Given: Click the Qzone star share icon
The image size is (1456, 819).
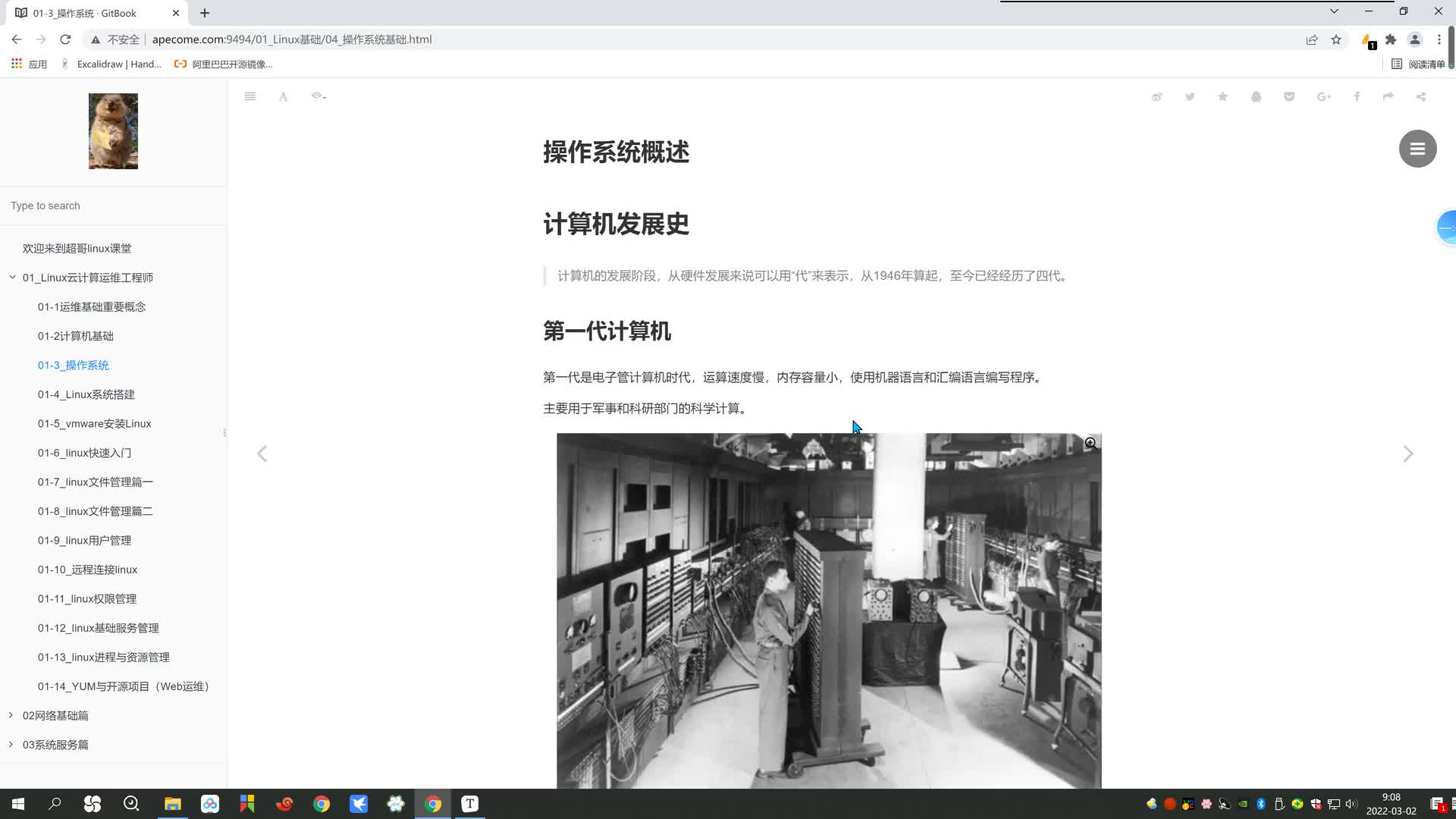Looking at the screenshot, I should [1223, 96].
